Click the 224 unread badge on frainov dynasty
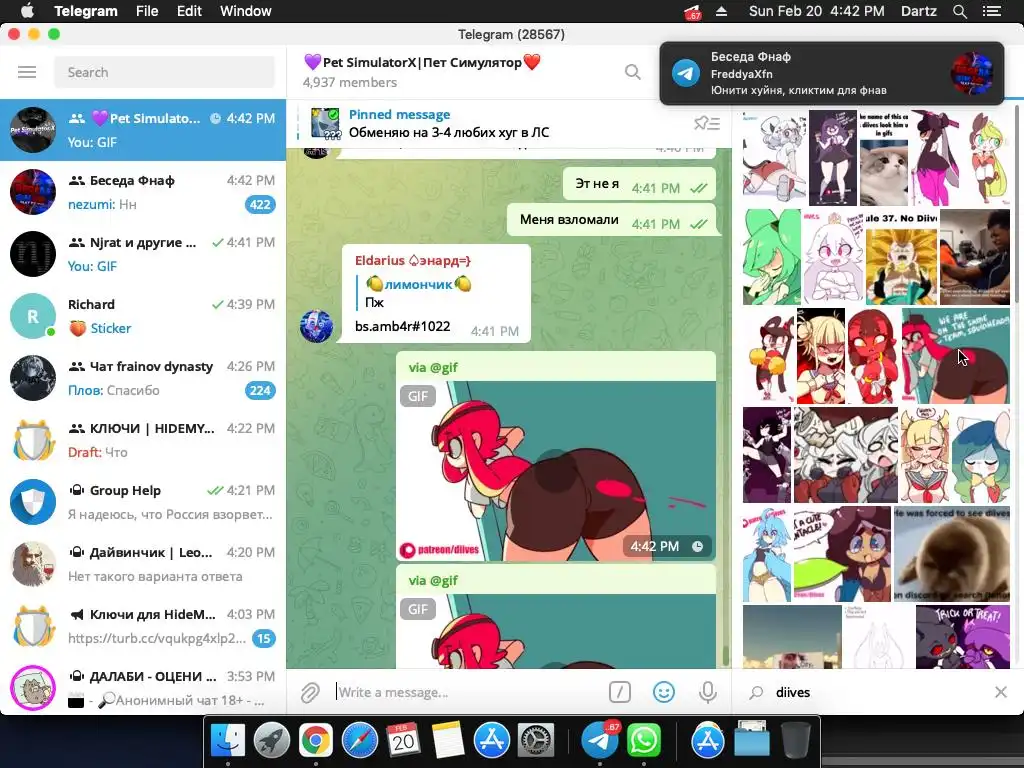Viewport: 1024px width, 768px height. tap(260, 391)
